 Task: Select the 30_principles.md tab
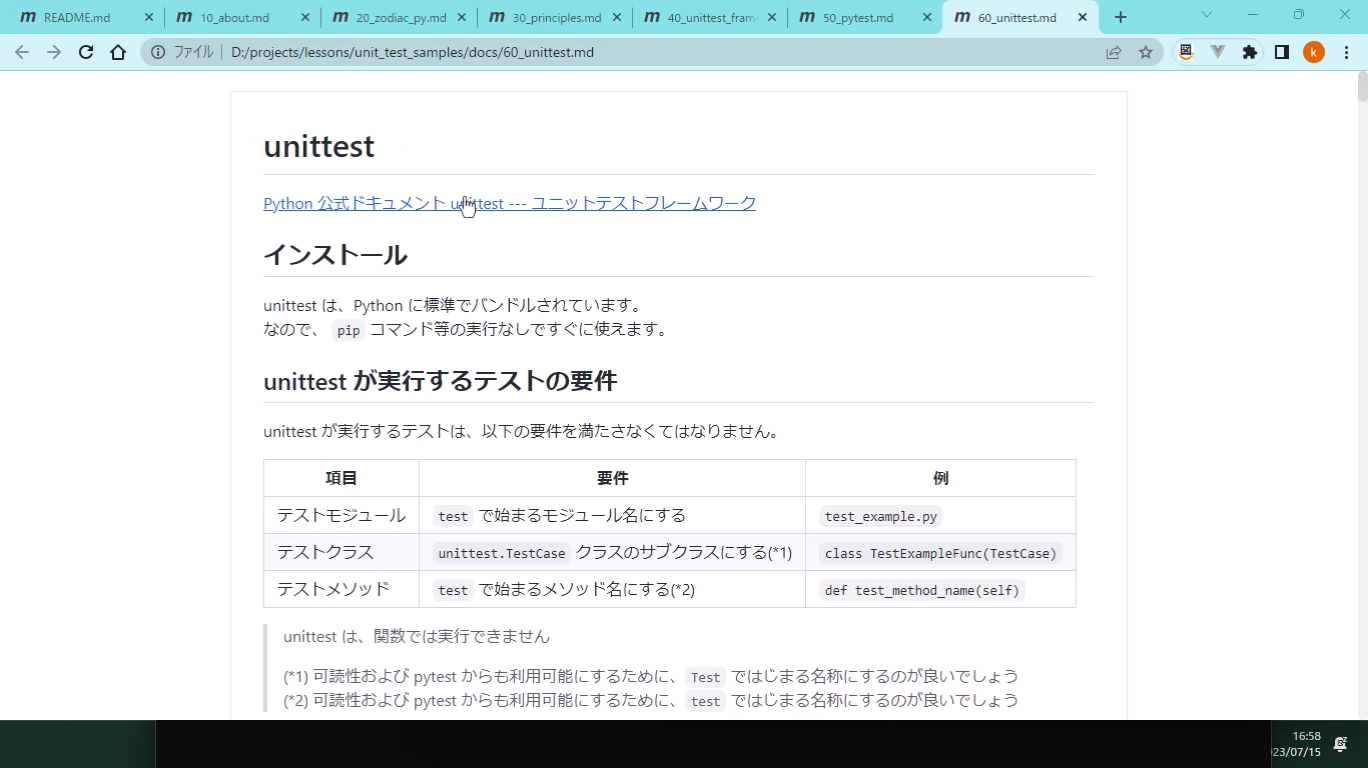(556, 17)
